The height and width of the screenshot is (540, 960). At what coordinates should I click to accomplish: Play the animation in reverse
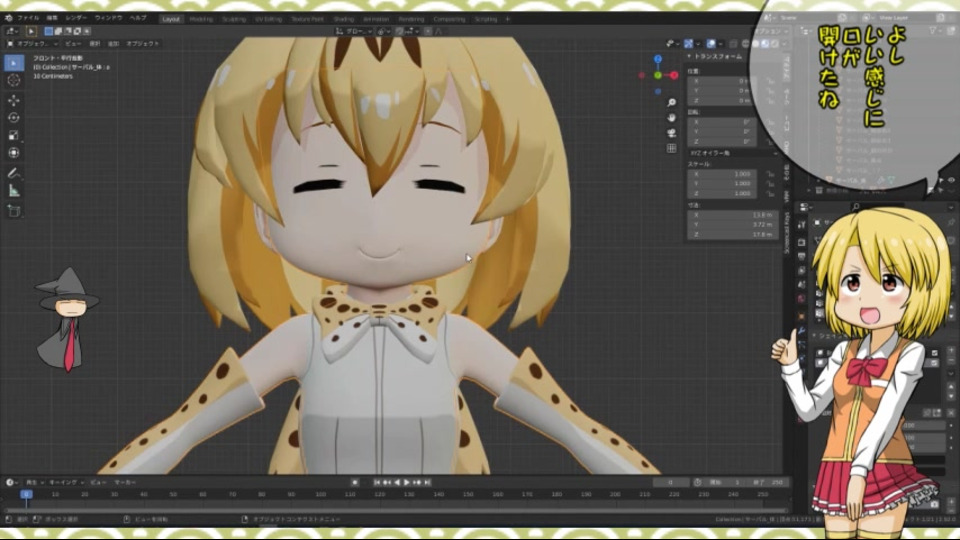click(397, 482)
